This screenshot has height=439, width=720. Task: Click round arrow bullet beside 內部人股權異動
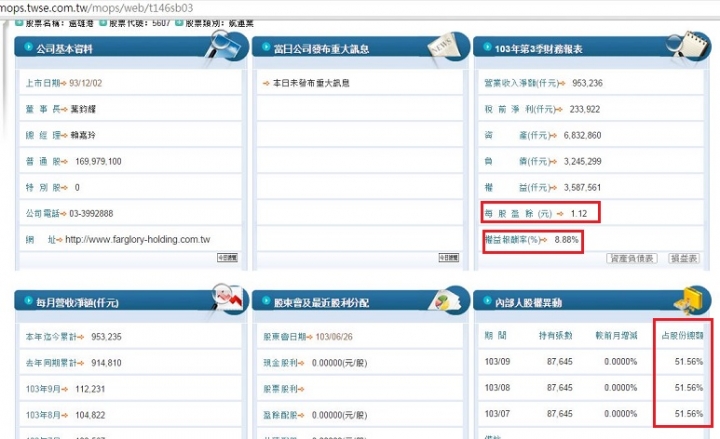[x=487, y=301]
